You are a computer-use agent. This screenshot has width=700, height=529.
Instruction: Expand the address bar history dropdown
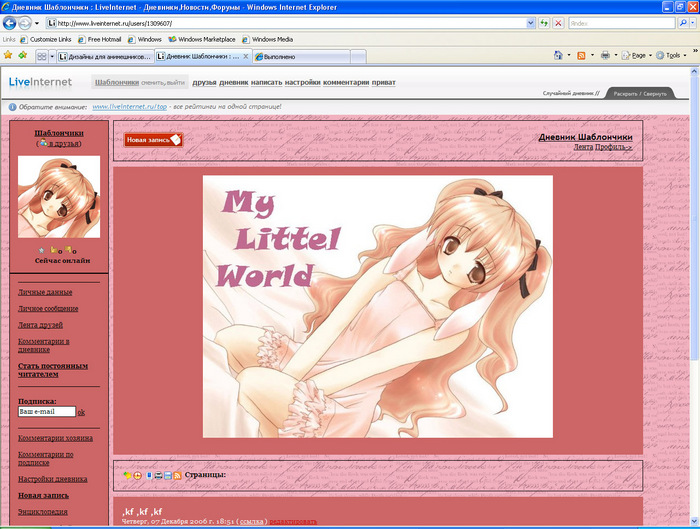pos(530,23)
